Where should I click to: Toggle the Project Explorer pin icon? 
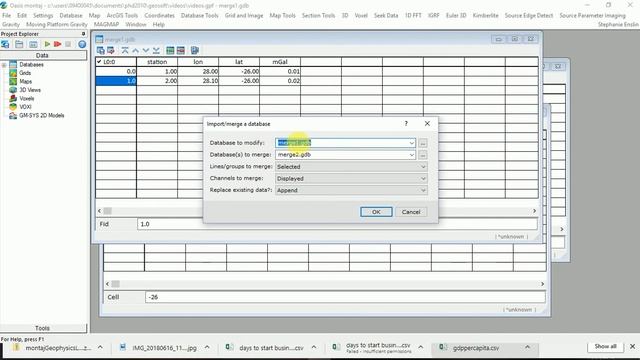tap(83, 34)
